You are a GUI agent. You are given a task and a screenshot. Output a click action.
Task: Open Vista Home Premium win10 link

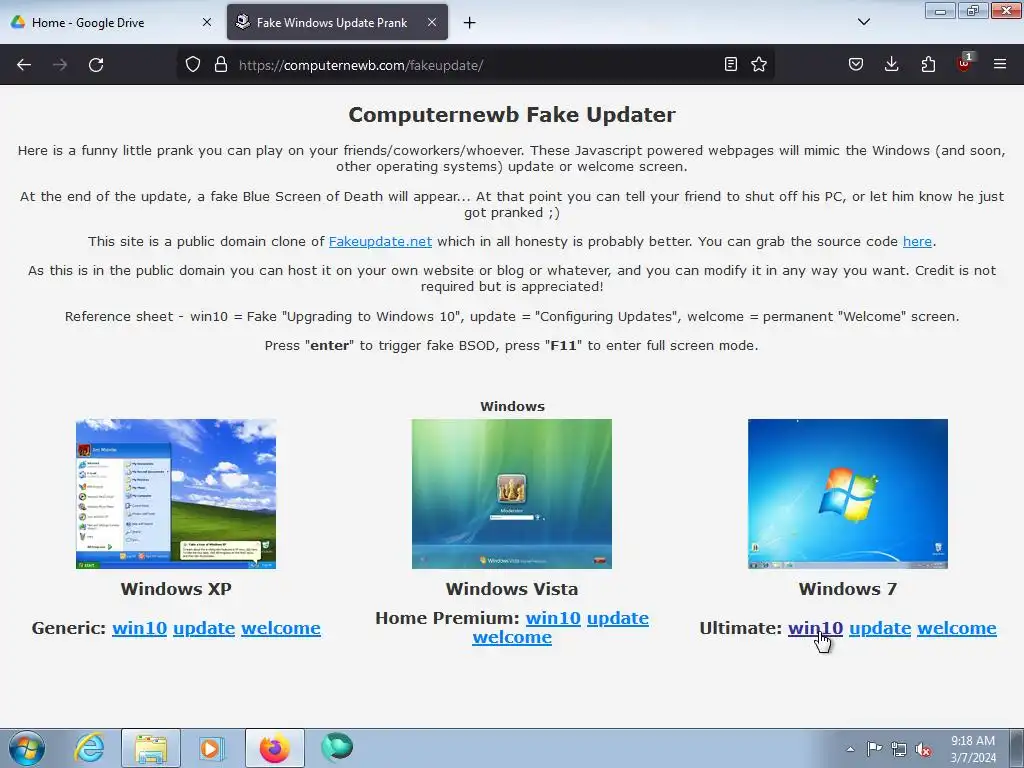tap(553, 618)
